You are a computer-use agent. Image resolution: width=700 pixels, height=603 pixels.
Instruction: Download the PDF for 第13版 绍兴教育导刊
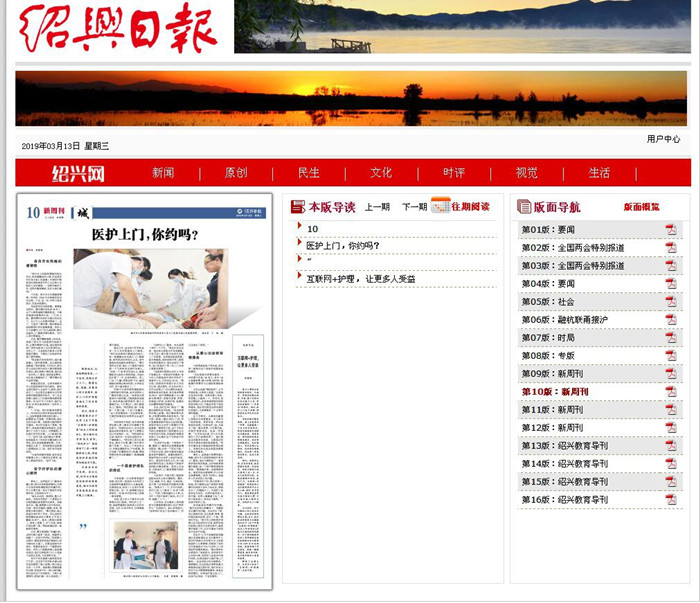(x=671, y=446)
